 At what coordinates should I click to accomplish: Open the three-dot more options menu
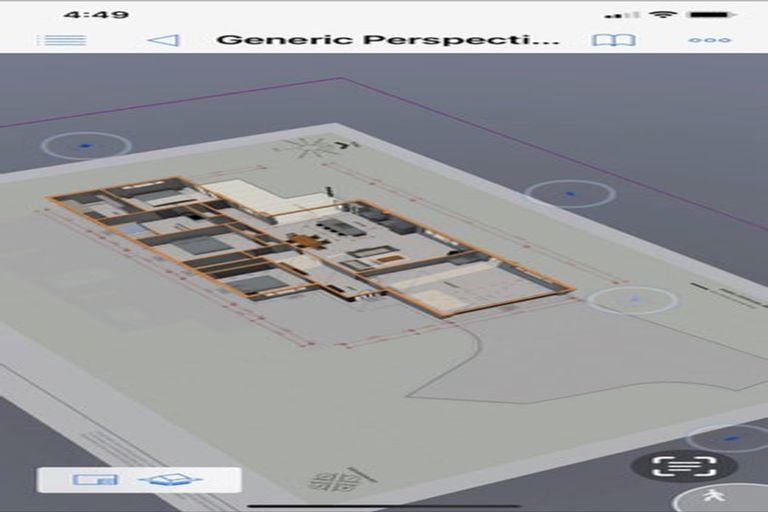point(709,40)
